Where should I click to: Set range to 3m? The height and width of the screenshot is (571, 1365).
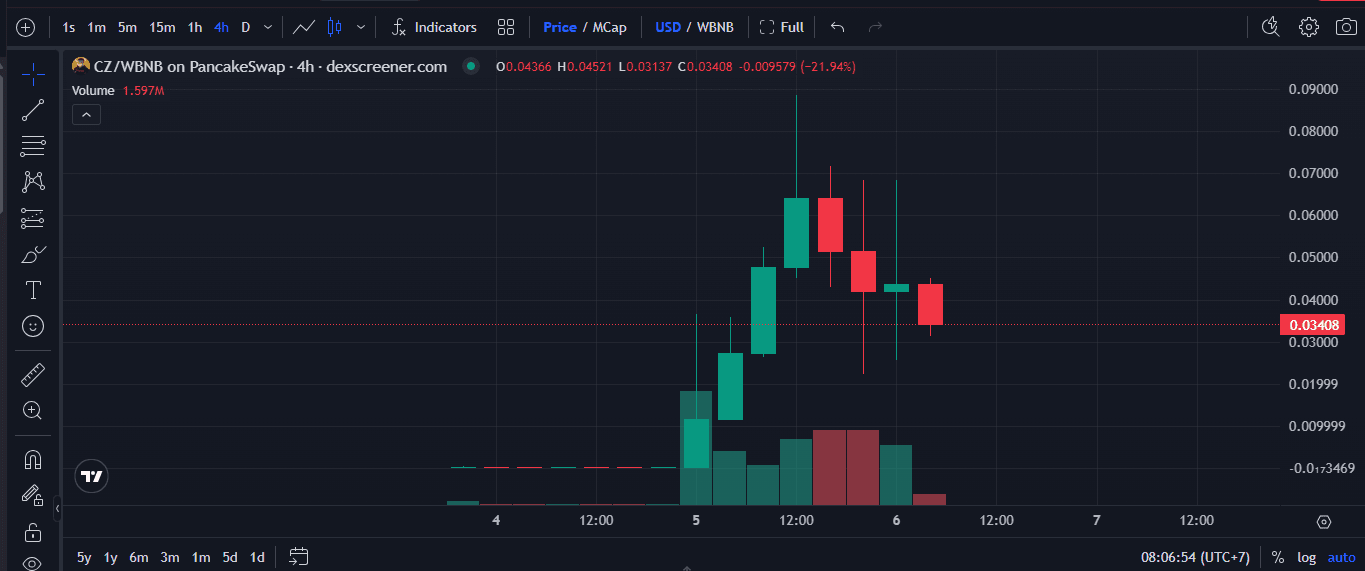[170, 557]
